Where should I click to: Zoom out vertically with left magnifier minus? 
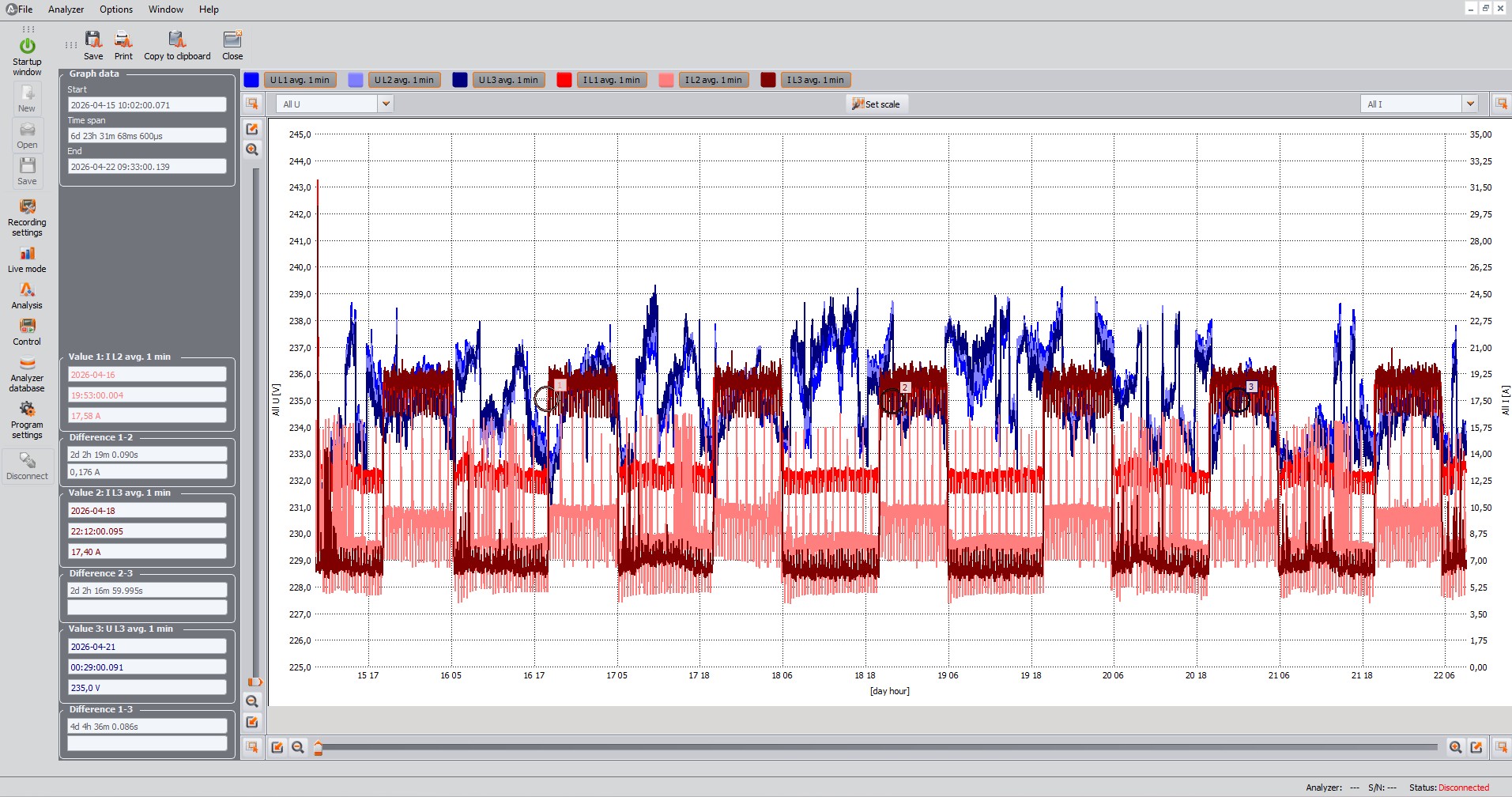tap(252, 701)
